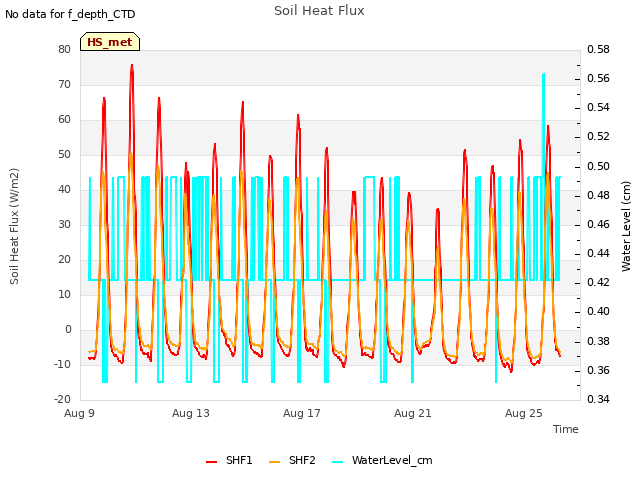Click the red SHF1 legend color marker
Screen dimensions: 640x480
tap(211, 462)
